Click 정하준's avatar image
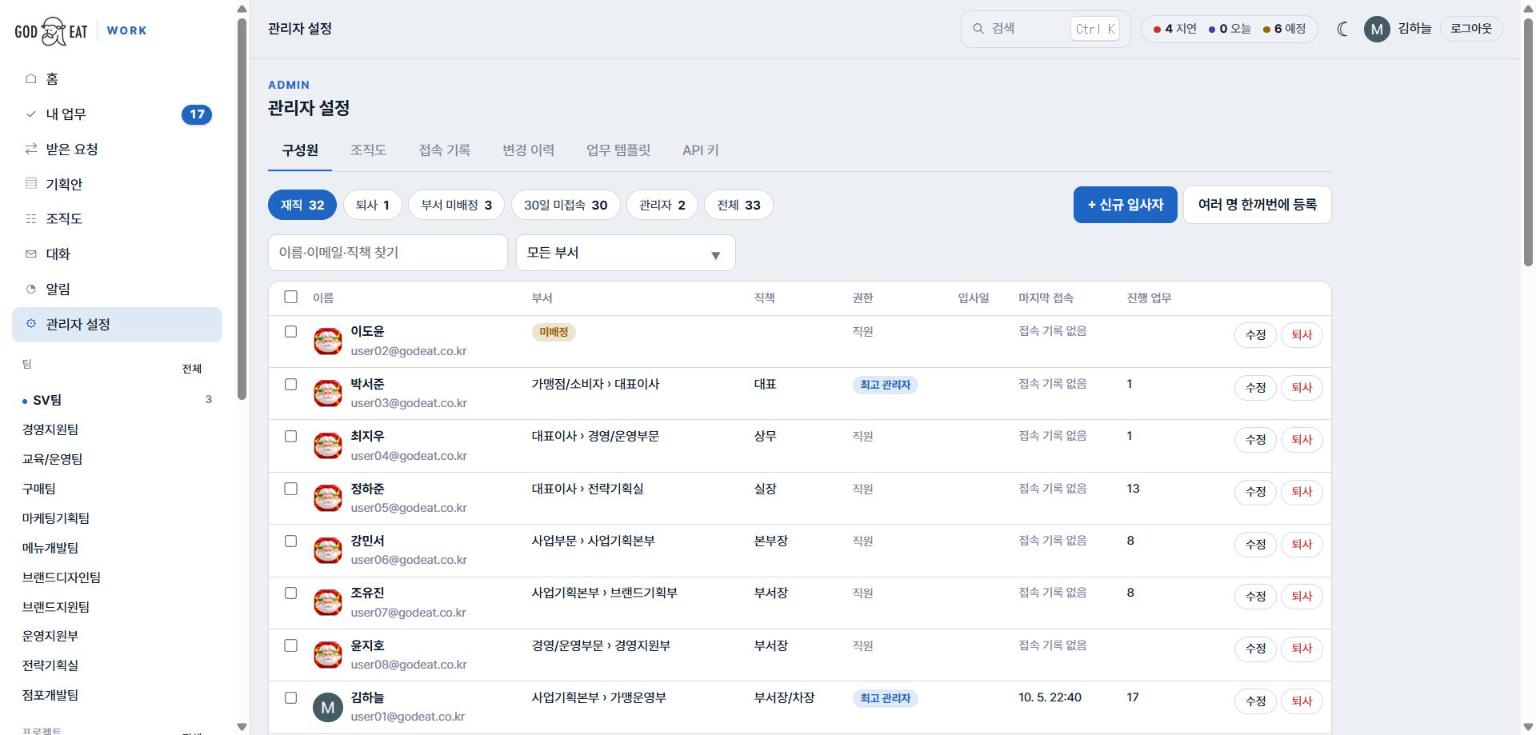Screen dimensions: 1536x735 click(x=328, y=499)
